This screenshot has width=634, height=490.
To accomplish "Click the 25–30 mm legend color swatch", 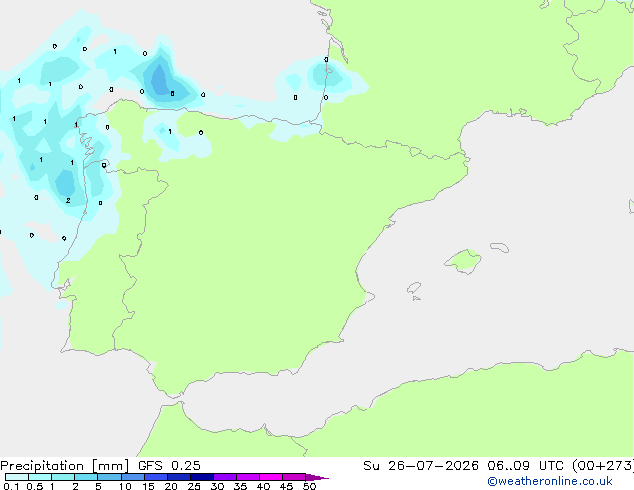I will click(202, 477).
